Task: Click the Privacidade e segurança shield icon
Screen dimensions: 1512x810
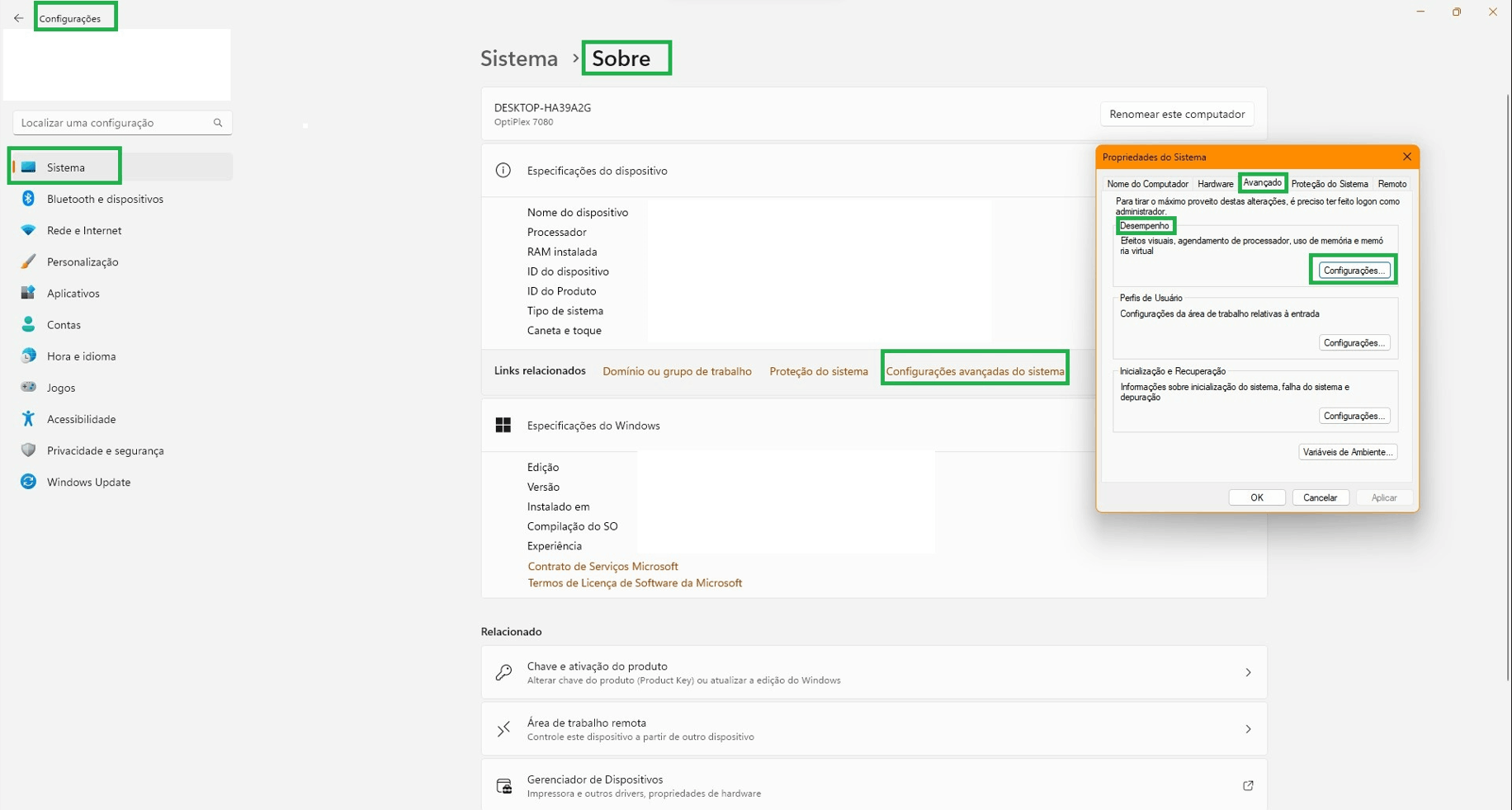Action: pyautogui.click(x=28, y=450)
